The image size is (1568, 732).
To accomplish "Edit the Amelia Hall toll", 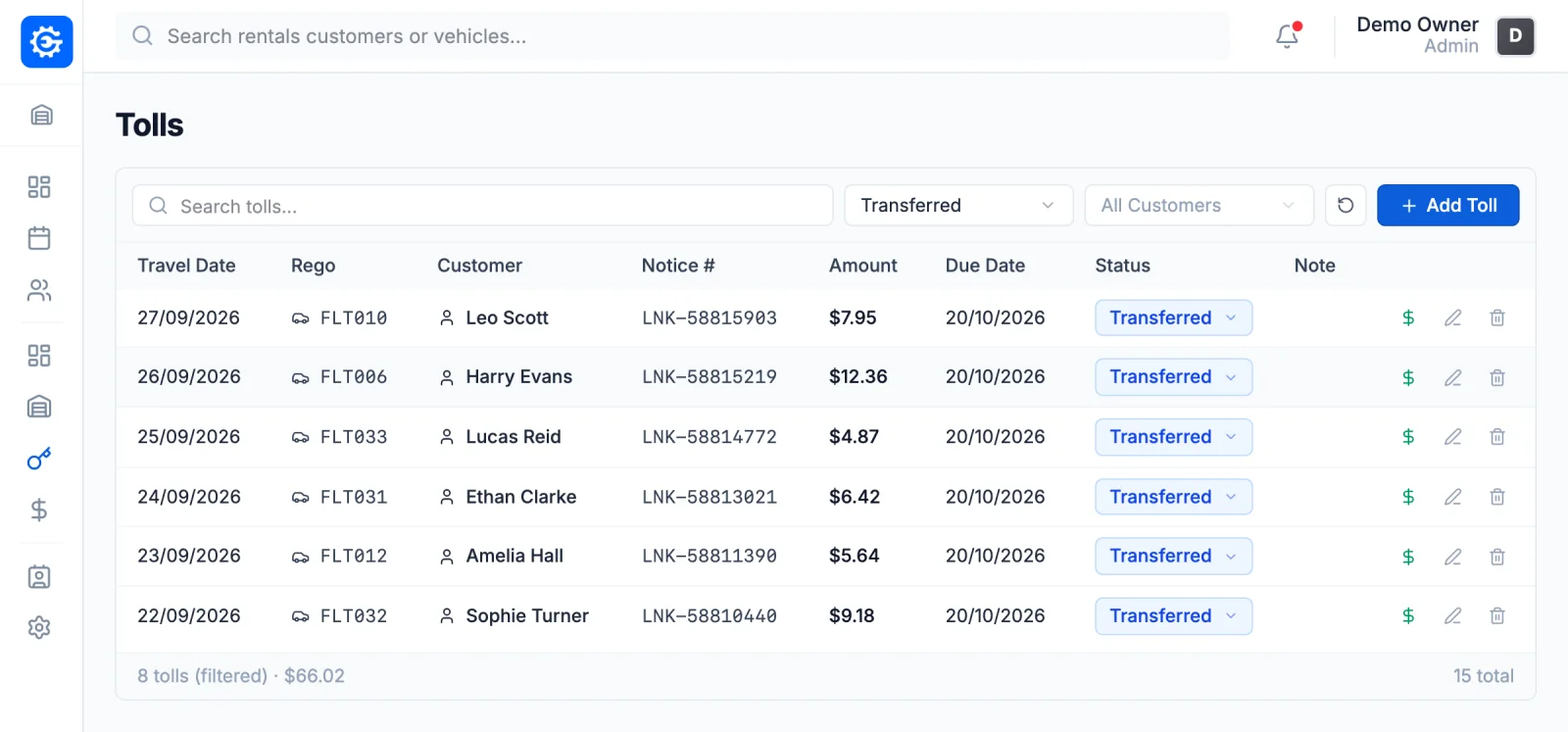I will pyautogui.click(x=1453, y=557).
